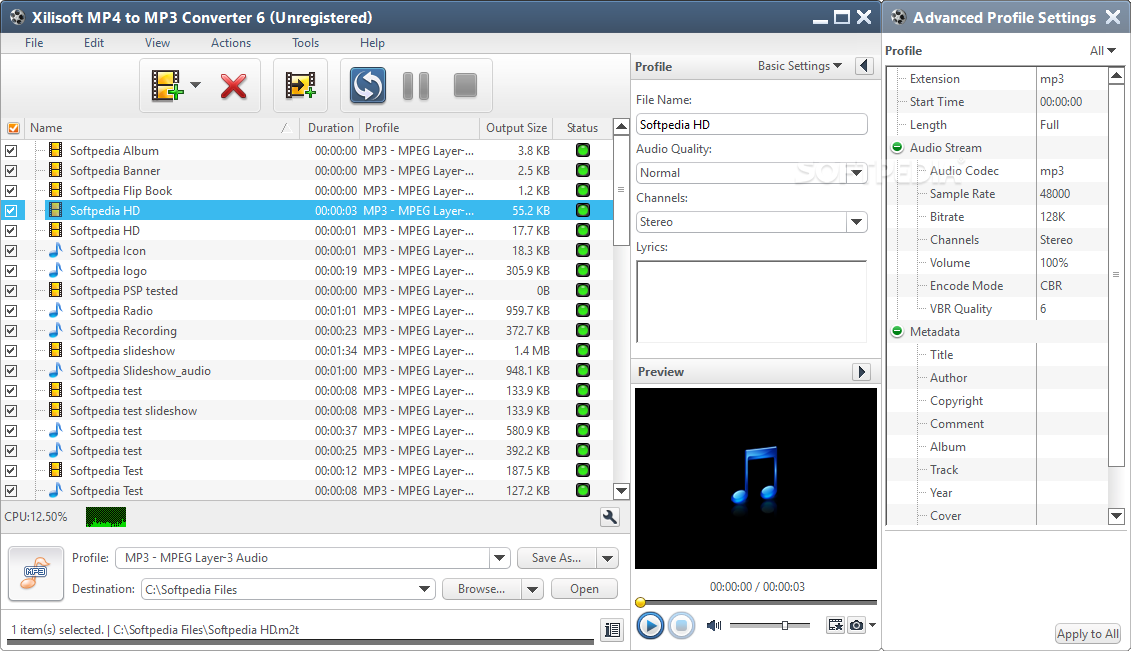Click the Open destination button
This screenshot has height=651, width=1131.
[584, 589]
